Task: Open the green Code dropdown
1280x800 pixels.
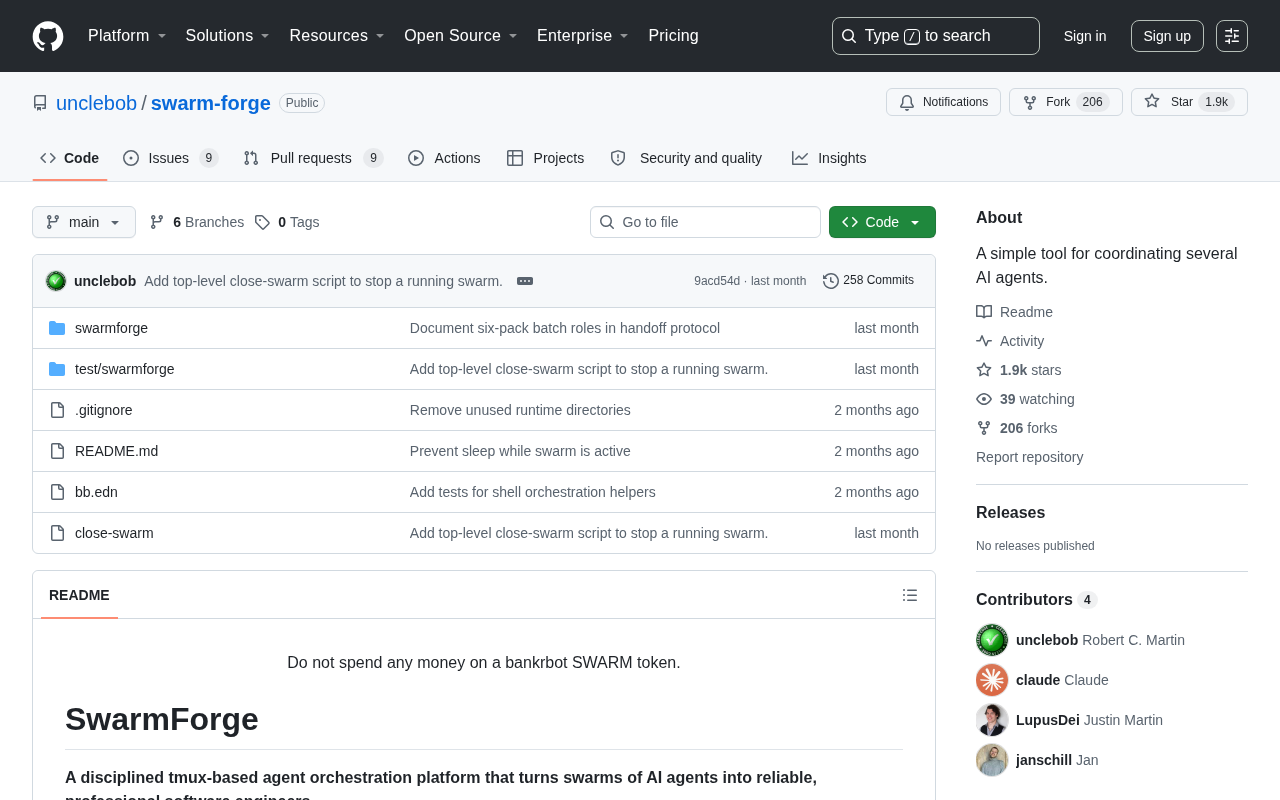Action: (x=882, y=222)
